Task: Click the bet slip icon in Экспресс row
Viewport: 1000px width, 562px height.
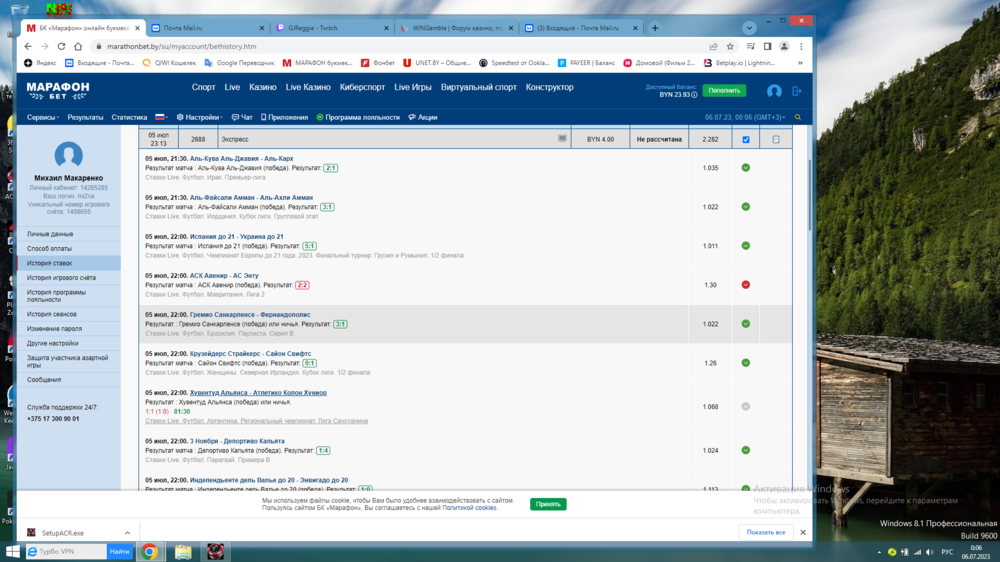Action: click(562, 139)
